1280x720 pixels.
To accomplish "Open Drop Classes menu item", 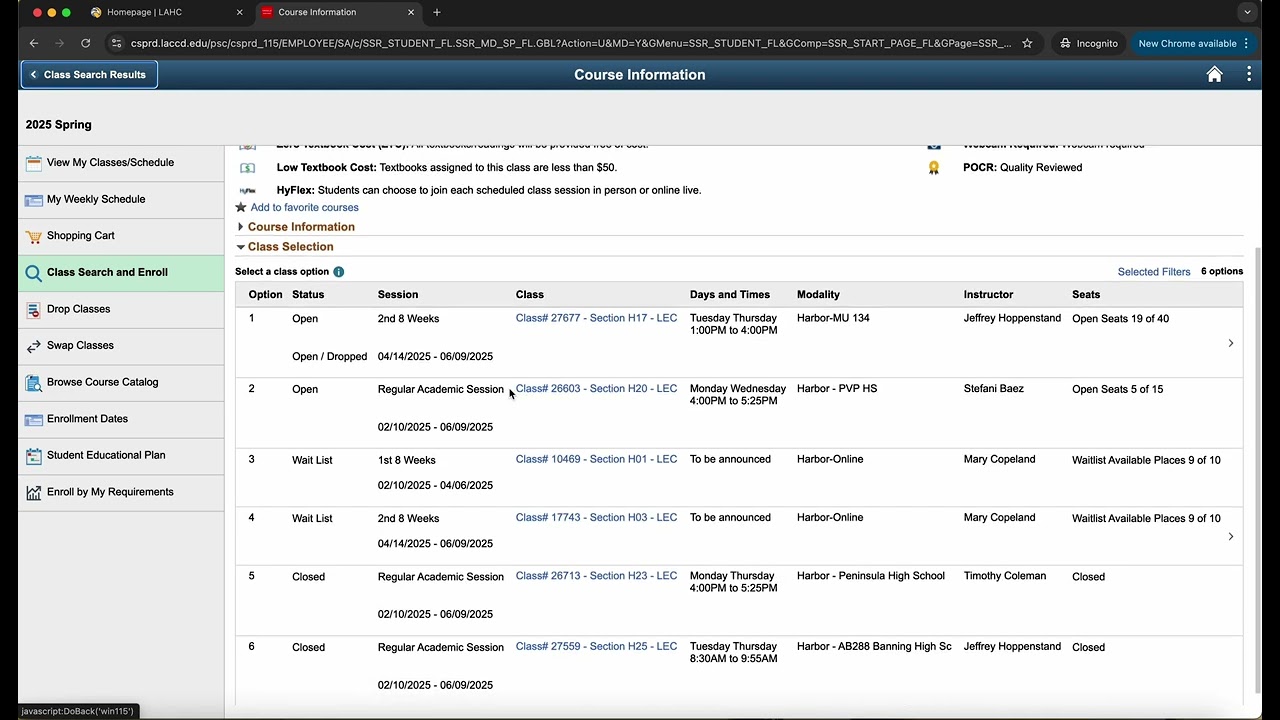I will 121,309.
